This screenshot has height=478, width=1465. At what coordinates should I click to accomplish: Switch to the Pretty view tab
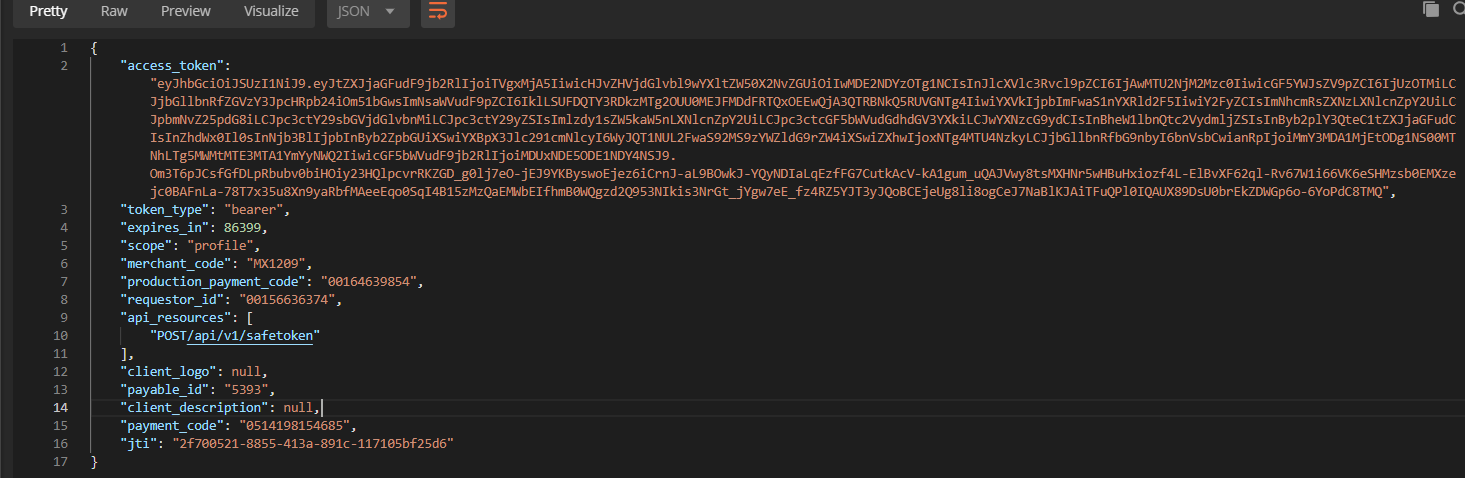(x=48, y=11)
